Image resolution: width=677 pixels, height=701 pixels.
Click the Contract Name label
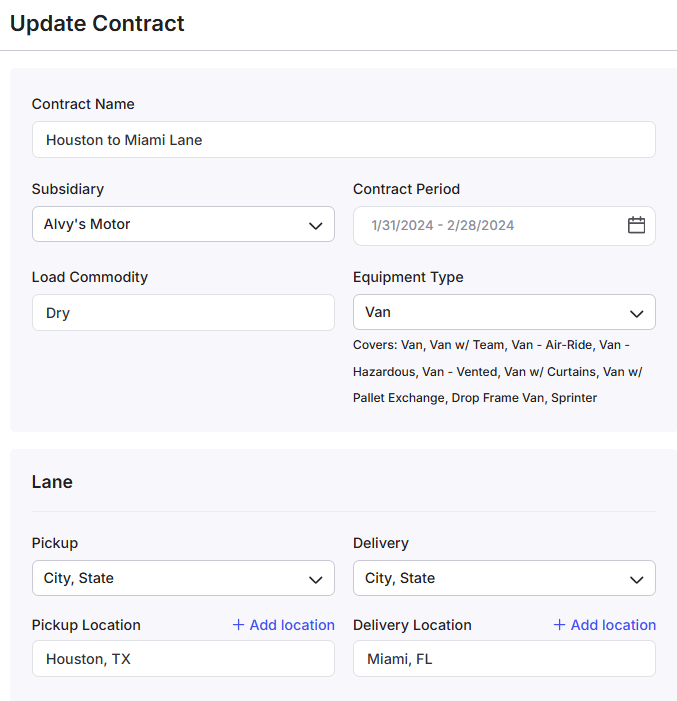click(83, 104)
